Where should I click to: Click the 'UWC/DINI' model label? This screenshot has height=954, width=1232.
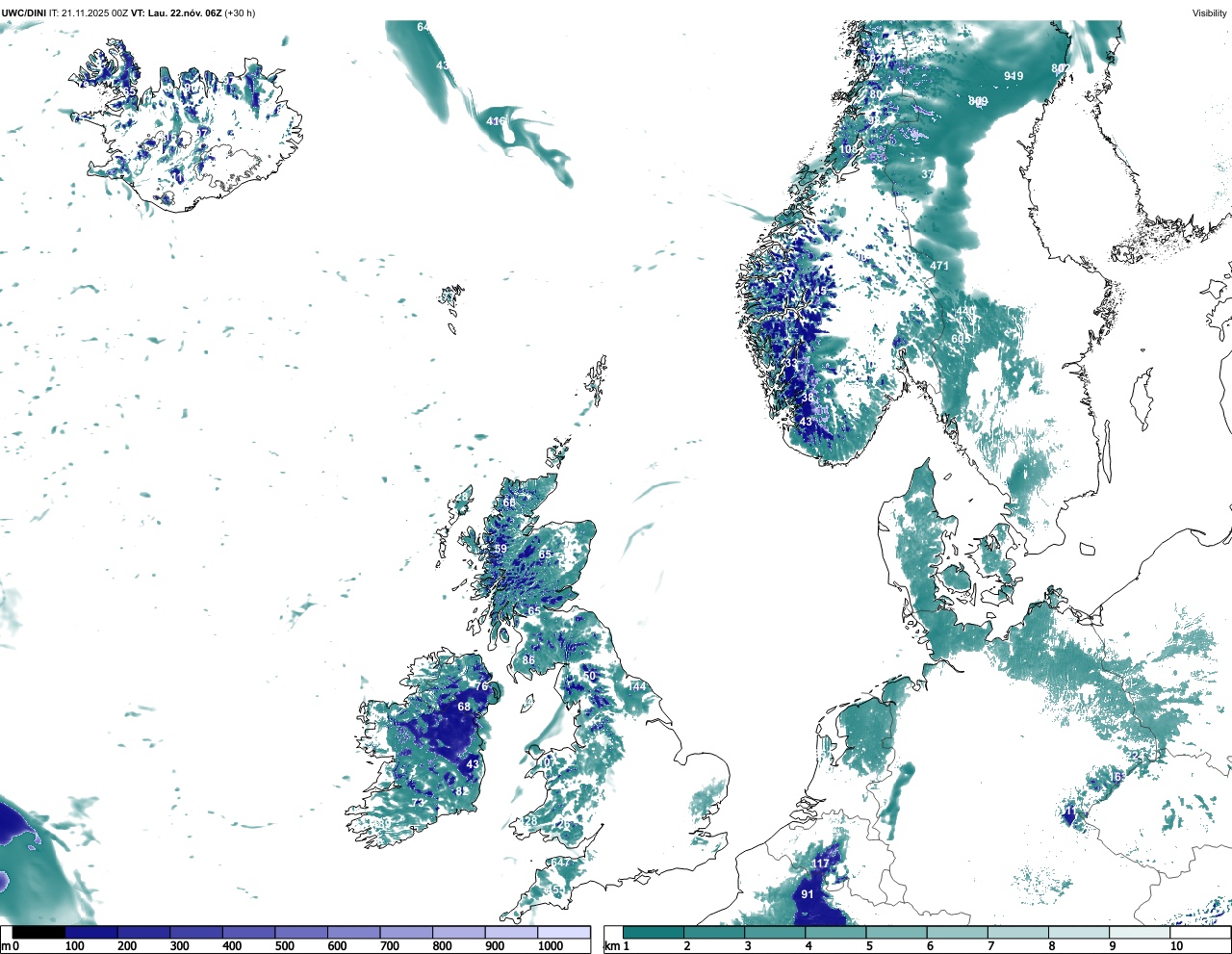point(24,13)
